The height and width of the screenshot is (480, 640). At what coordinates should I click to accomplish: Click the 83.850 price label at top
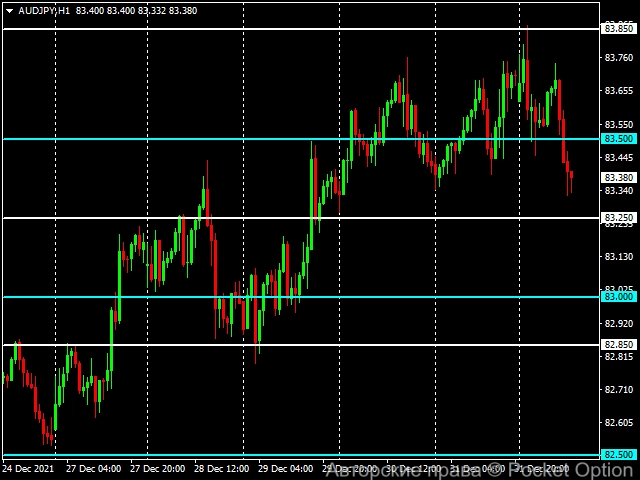coord(618,29)
